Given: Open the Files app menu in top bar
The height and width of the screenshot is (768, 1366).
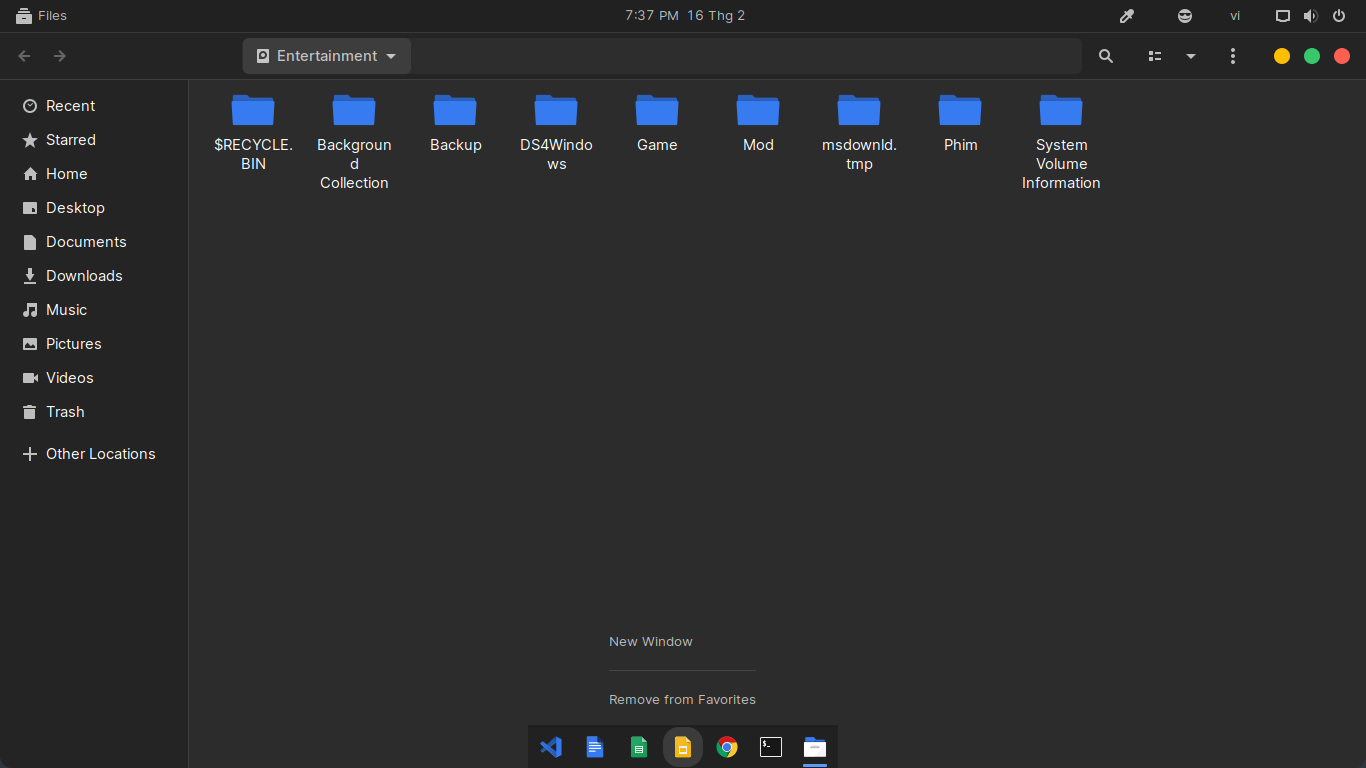Looking at the screenshot, I should tap(41, 16).
